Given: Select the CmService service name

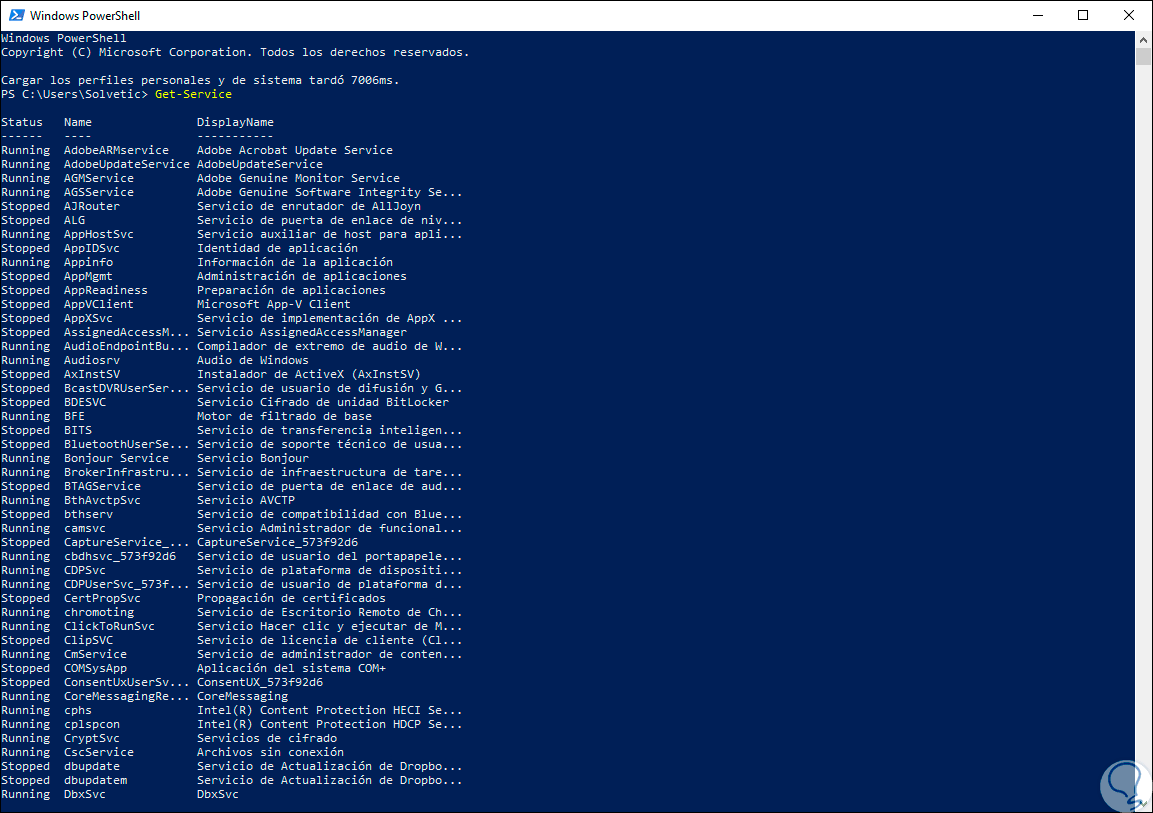Looking at the screenshot, I should click(x=96, y=654).
